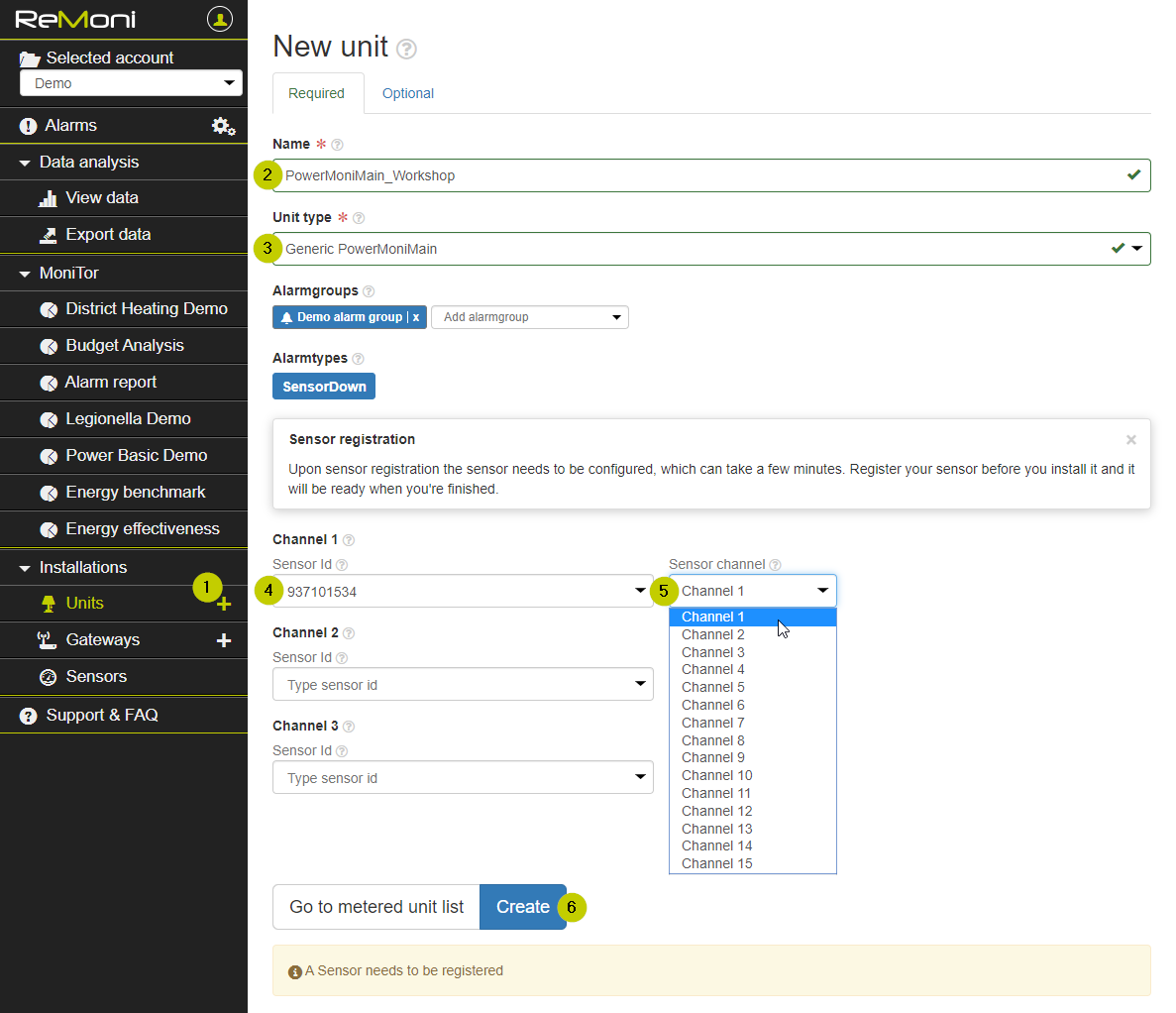Select Channel 10 in the list
Image resolution: width=1176 pixels, height=1013 pixels.
click(x=752, y=776)
